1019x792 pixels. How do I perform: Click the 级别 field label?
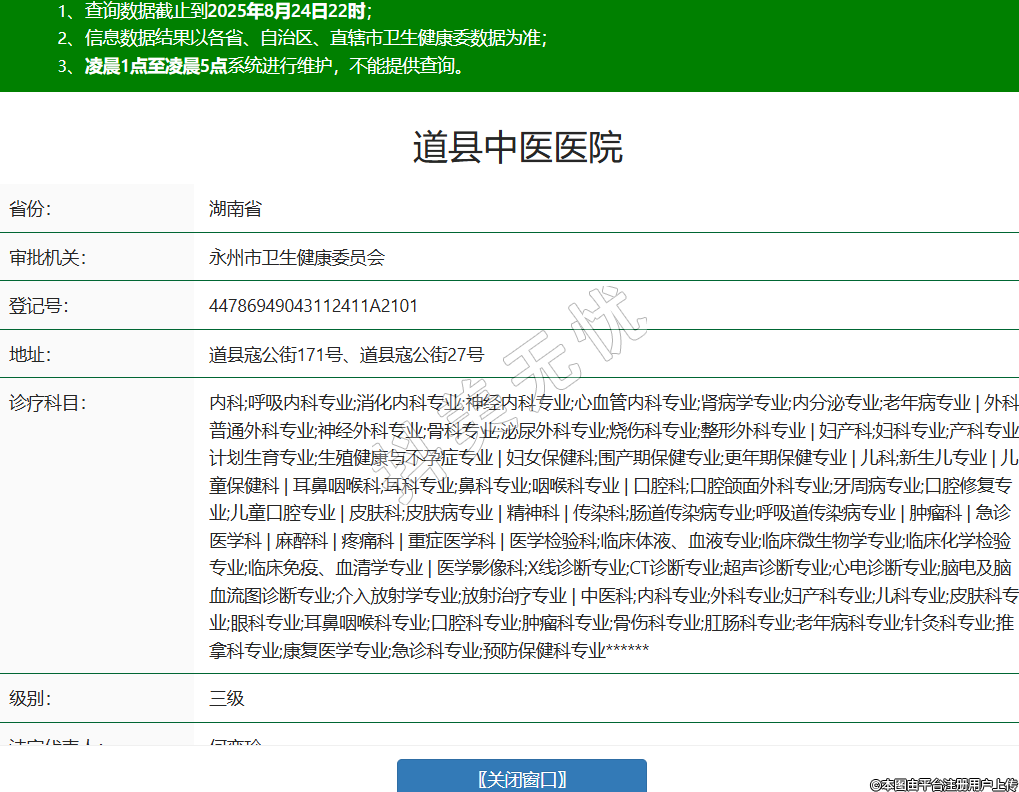pyautogui.click(x=30, y=698)
